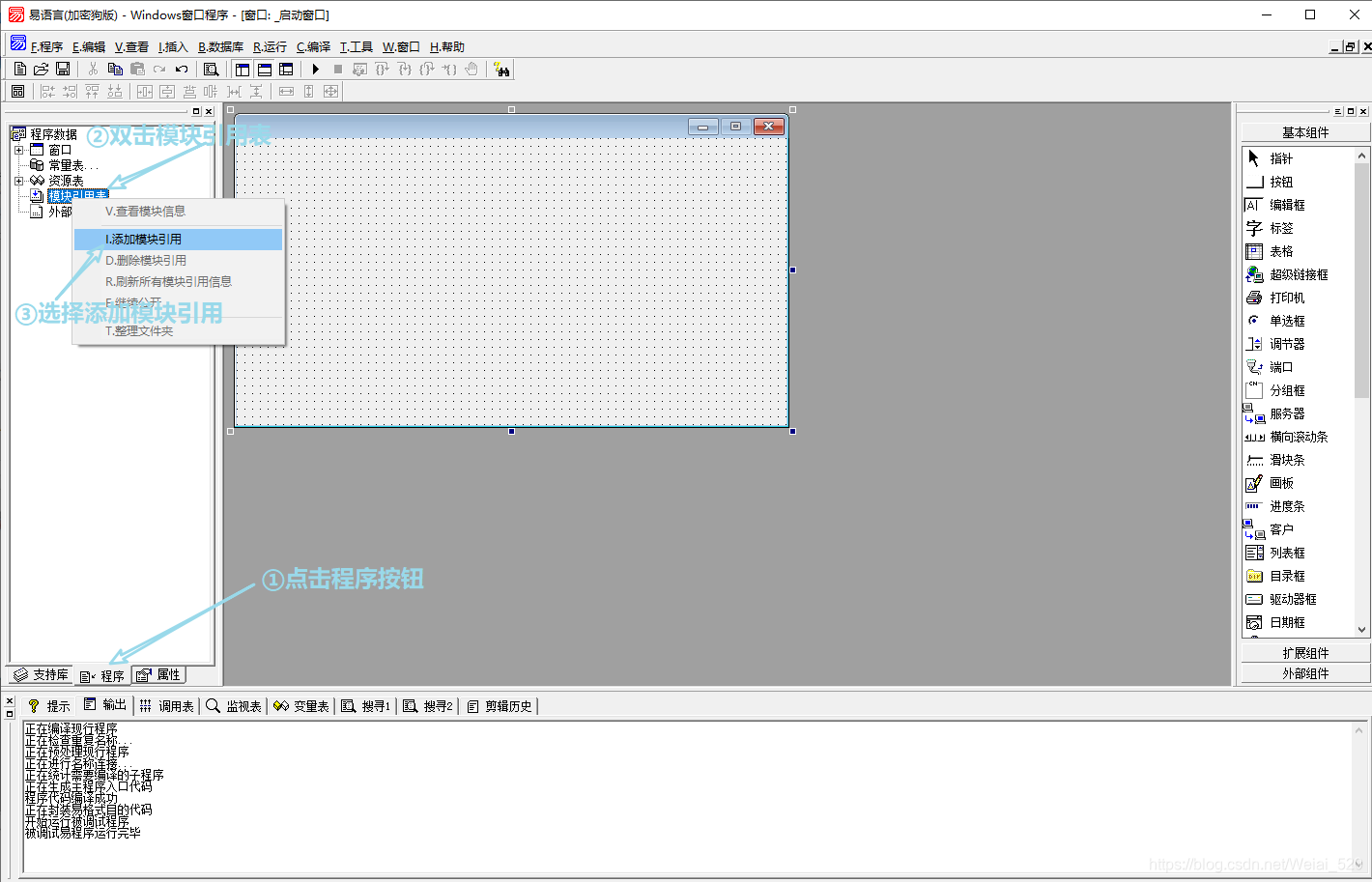Select 程序数据 root in tree

53,134
